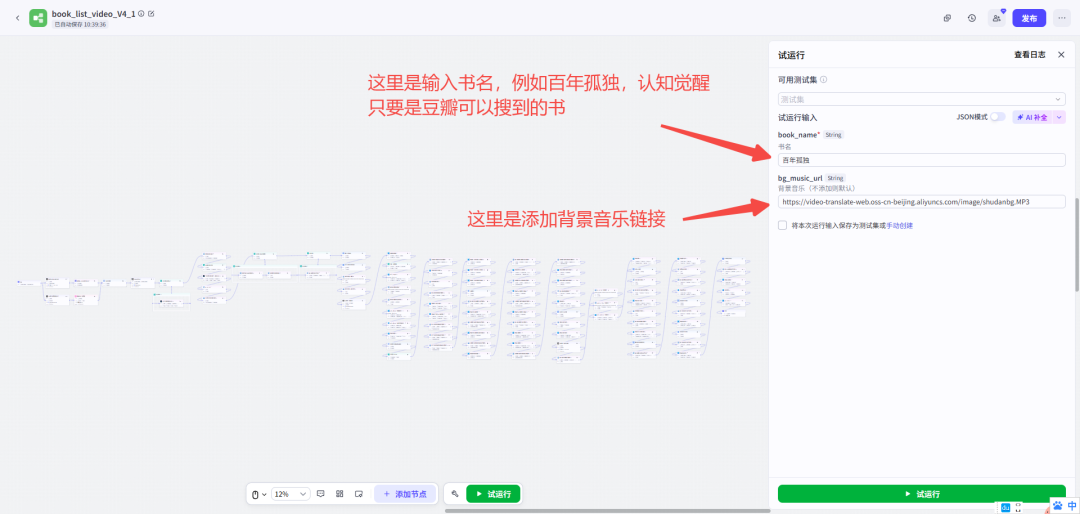Click the duplicate/copy icon in top bar
Screen dimensions: 1080x514
947,18
